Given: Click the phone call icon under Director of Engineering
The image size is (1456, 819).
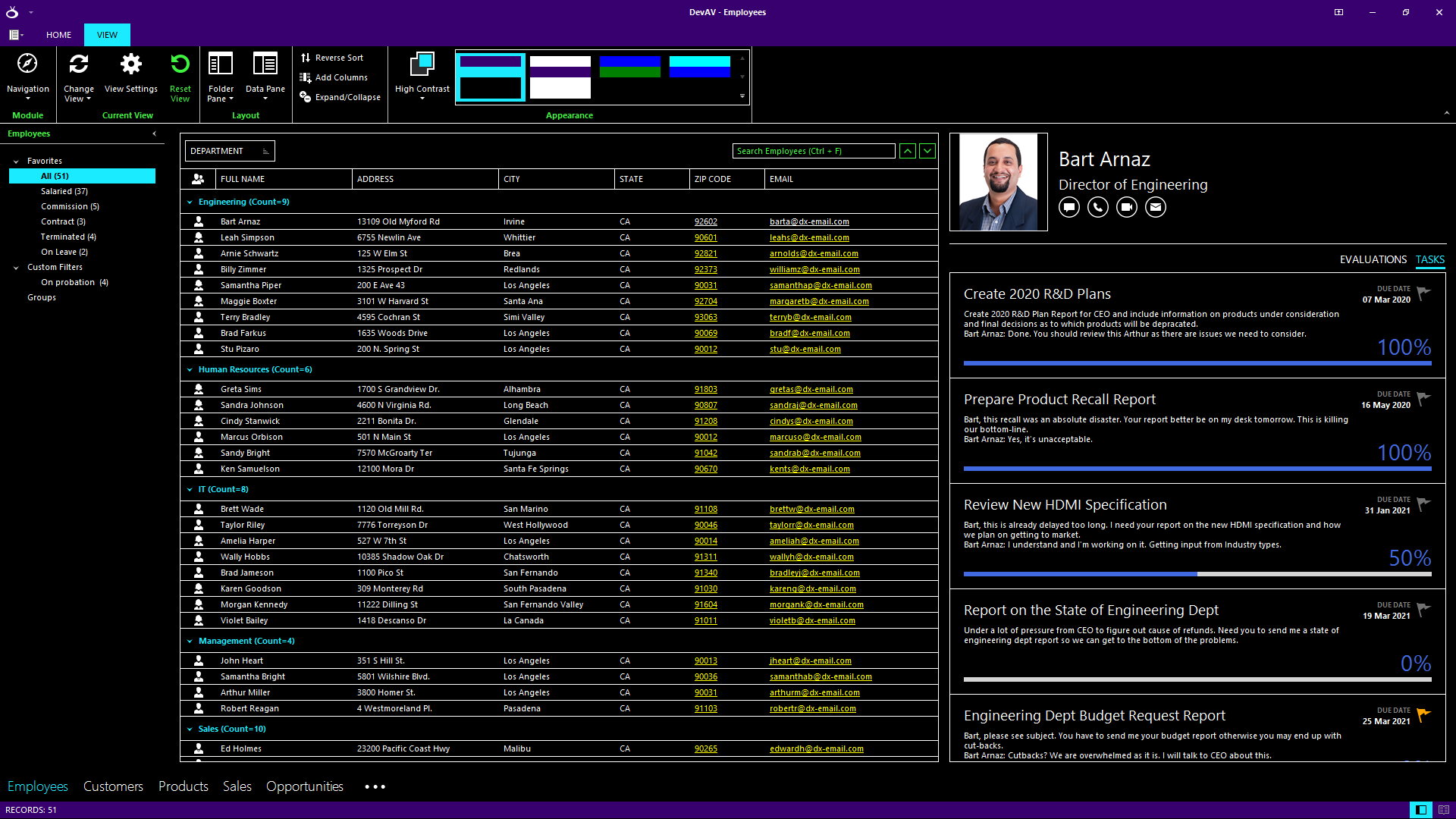Looking at the screenshot, I should (x=1098, y=207).
